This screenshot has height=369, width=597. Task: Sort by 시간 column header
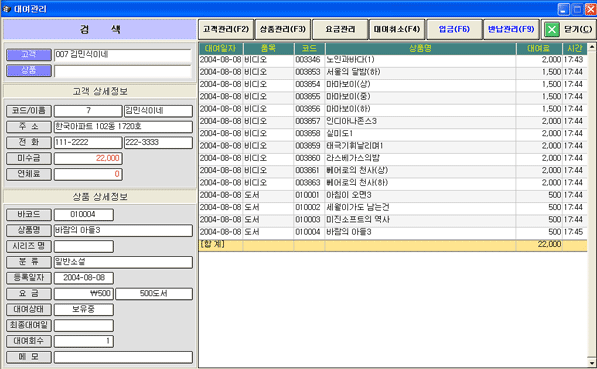point(574,48)
